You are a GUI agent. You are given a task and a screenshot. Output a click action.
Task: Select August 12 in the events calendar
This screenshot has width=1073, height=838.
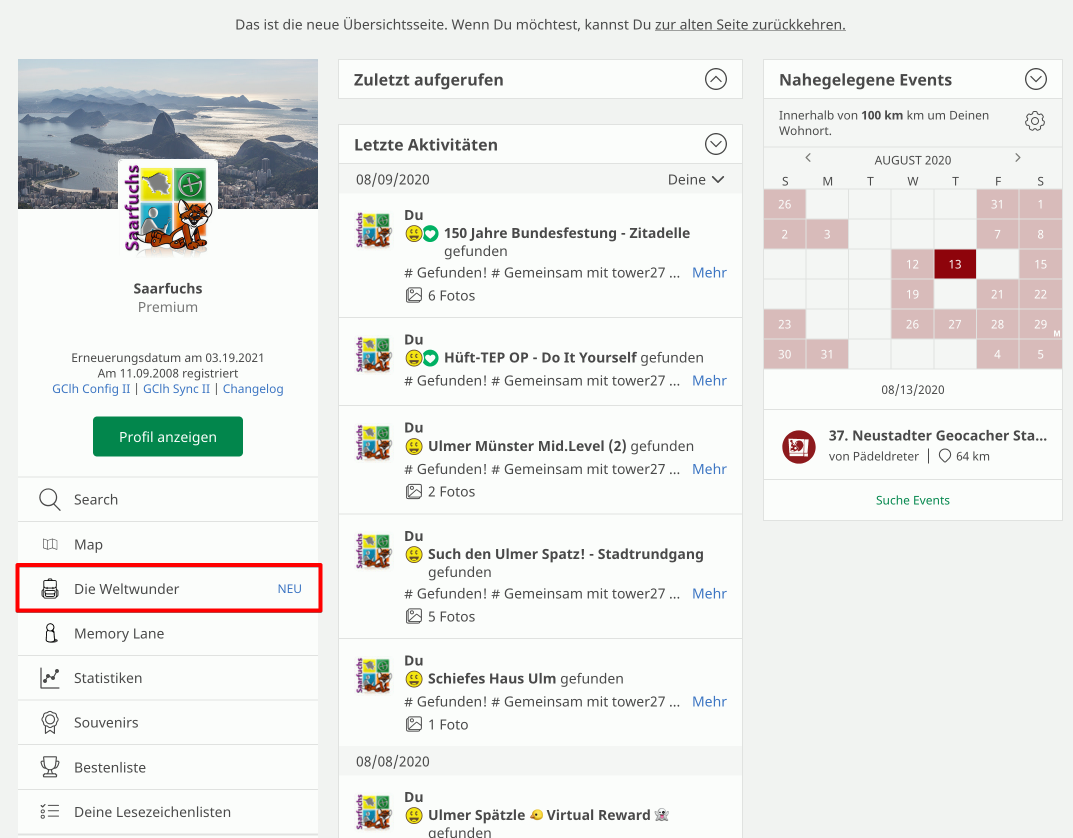[x=912, y=264]
